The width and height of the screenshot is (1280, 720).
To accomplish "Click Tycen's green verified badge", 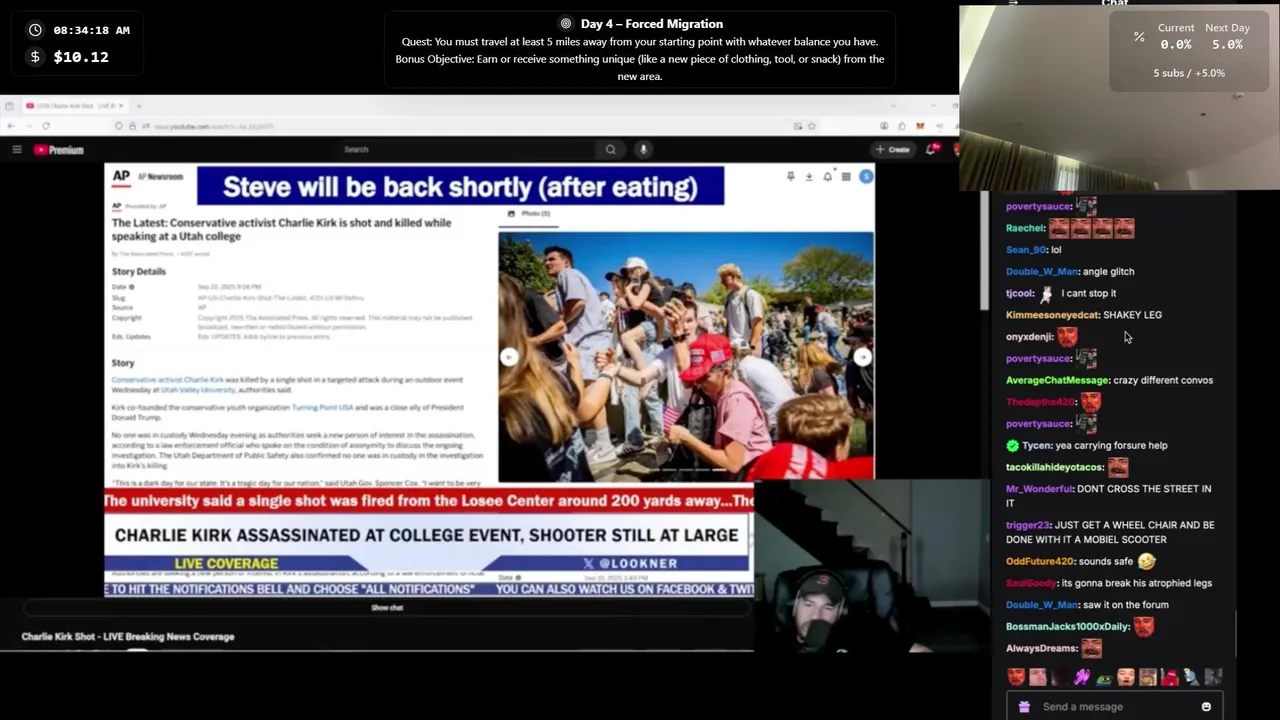I will (1012, 446).
